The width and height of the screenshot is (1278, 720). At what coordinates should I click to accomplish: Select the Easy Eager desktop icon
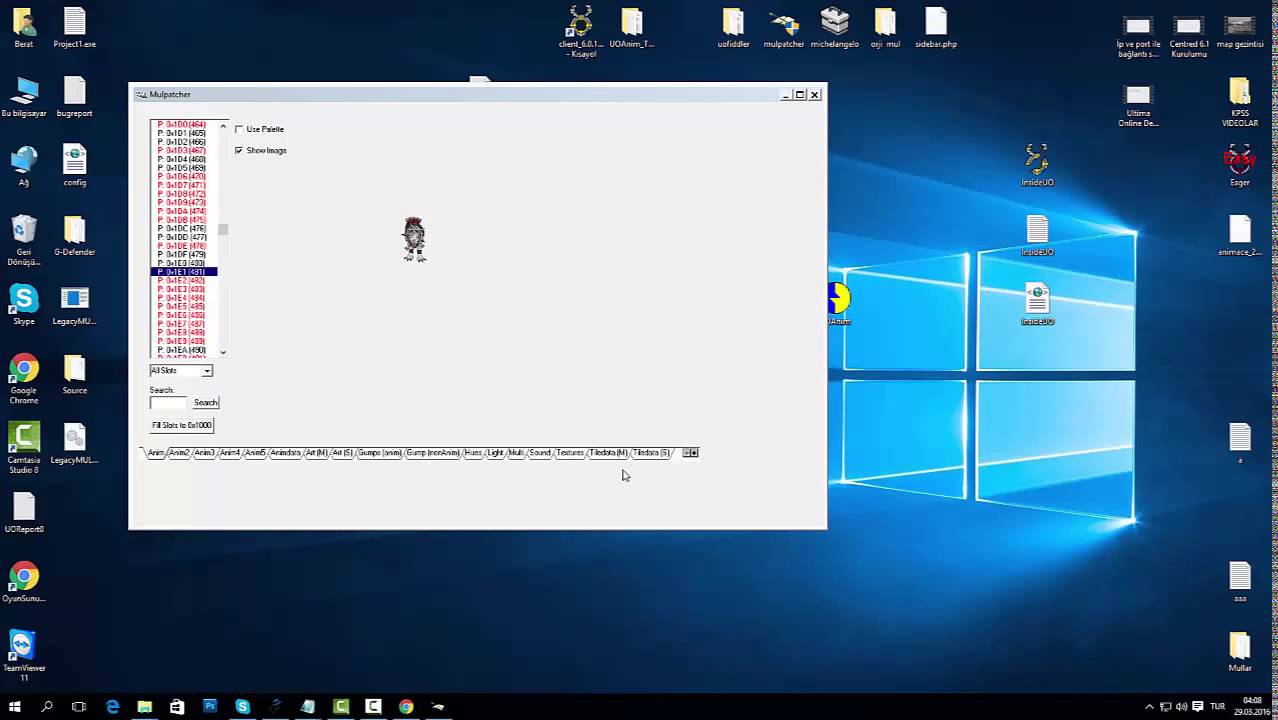(x=1240, y=165)
